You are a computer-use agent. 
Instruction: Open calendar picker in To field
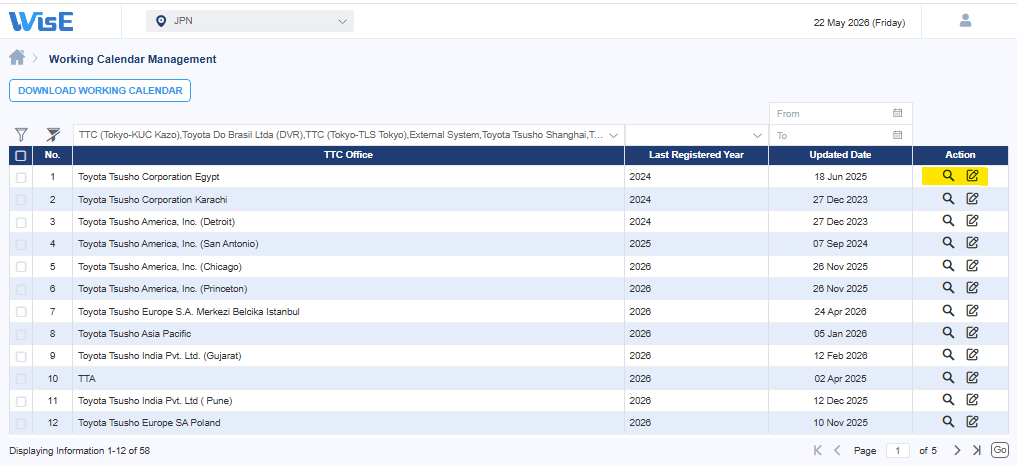pos(898,135)
